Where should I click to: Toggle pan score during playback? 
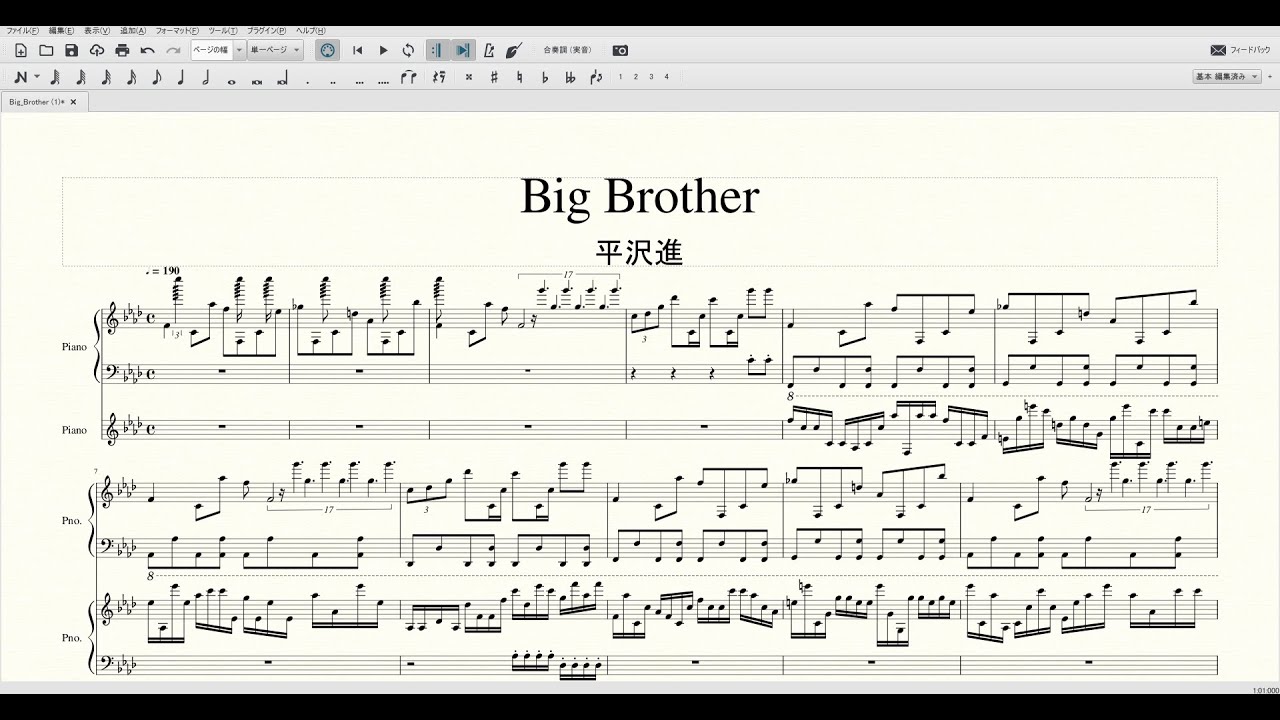point(463,50)
